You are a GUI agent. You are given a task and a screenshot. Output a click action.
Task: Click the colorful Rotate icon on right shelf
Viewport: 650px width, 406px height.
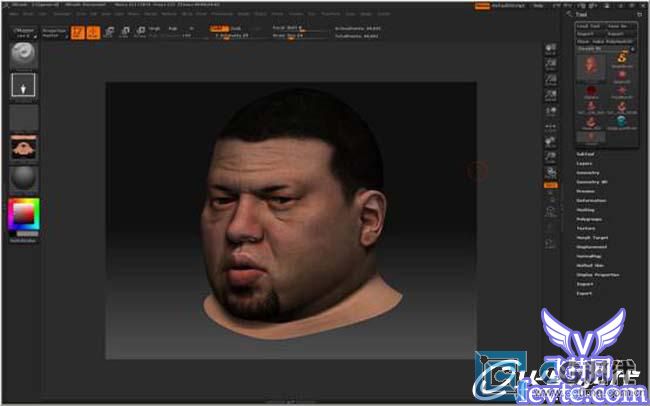[551, 173]
